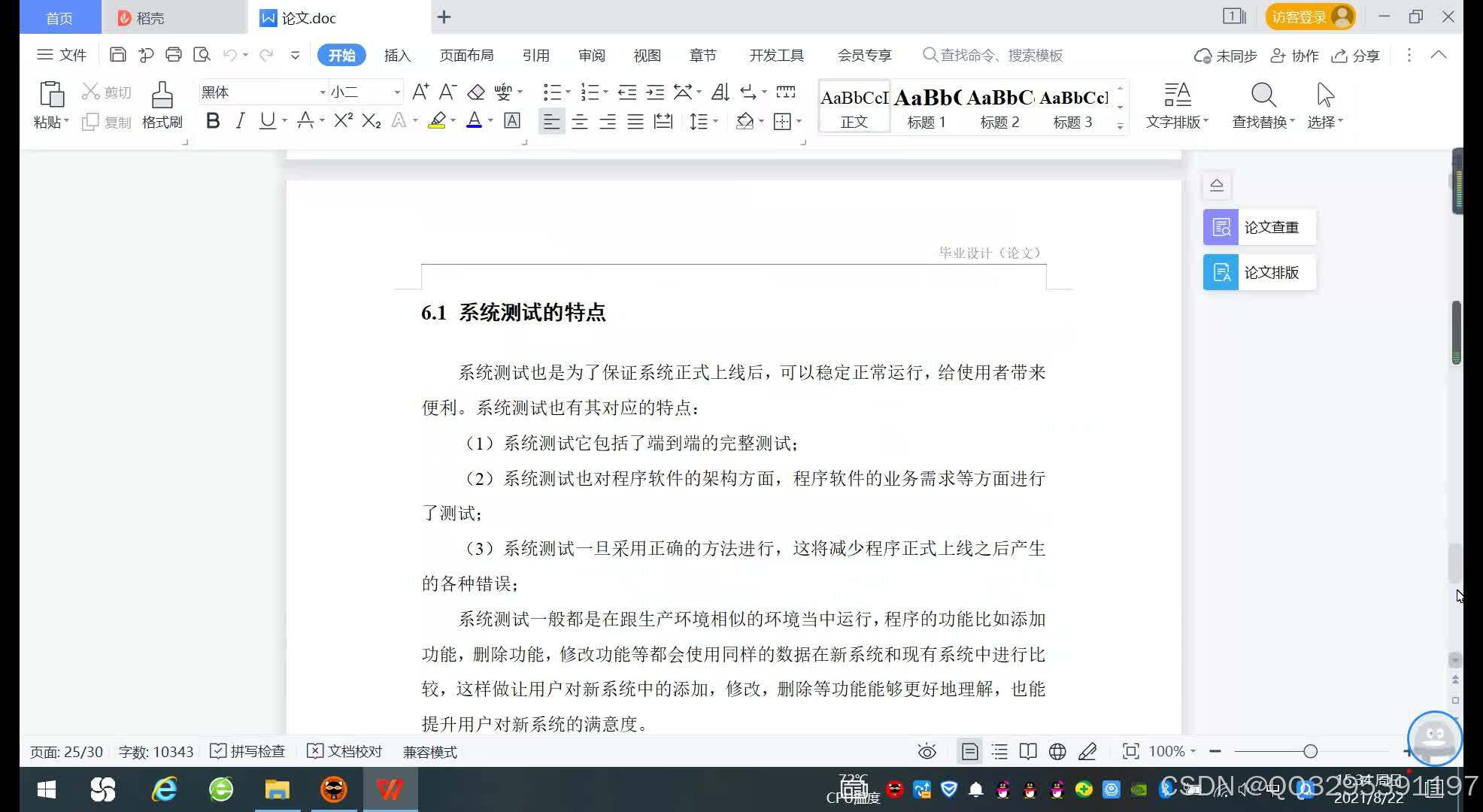This screenshot has width=1483, height=812.
Task: Open a new document tab with plus
Action: point(444,17)
